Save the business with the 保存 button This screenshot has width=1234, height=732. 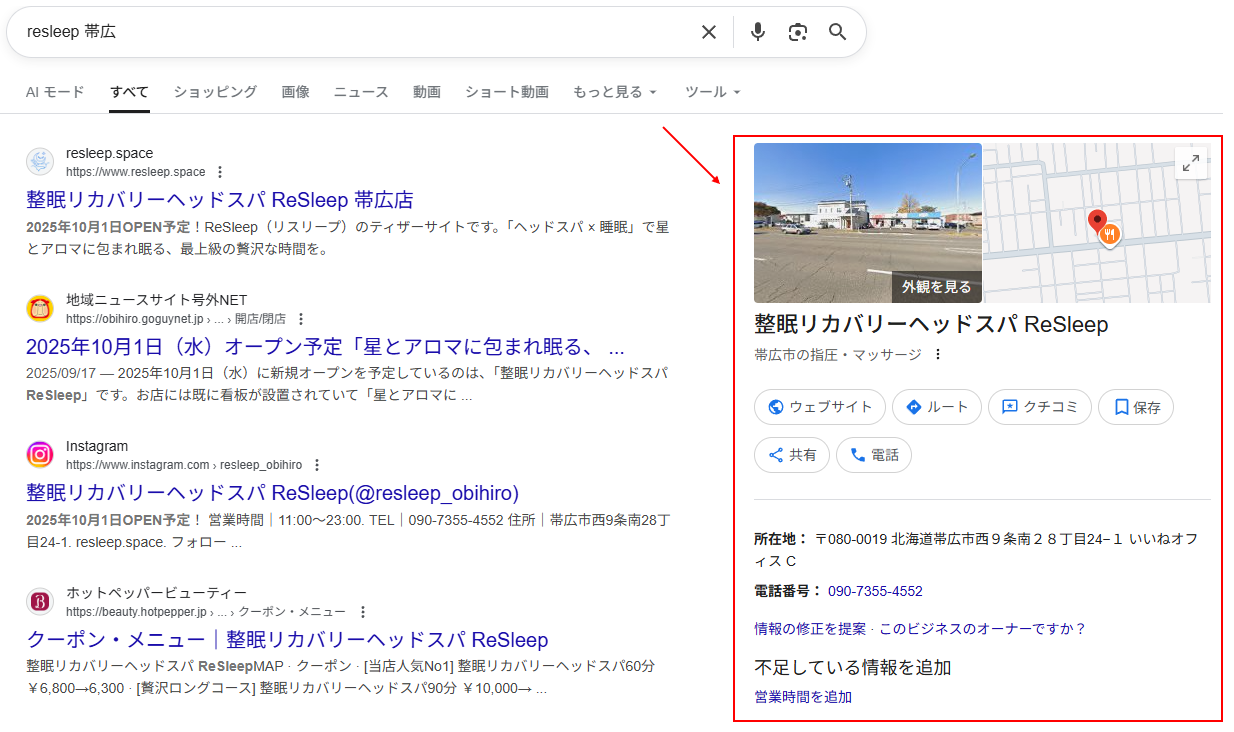point(1136,407)
